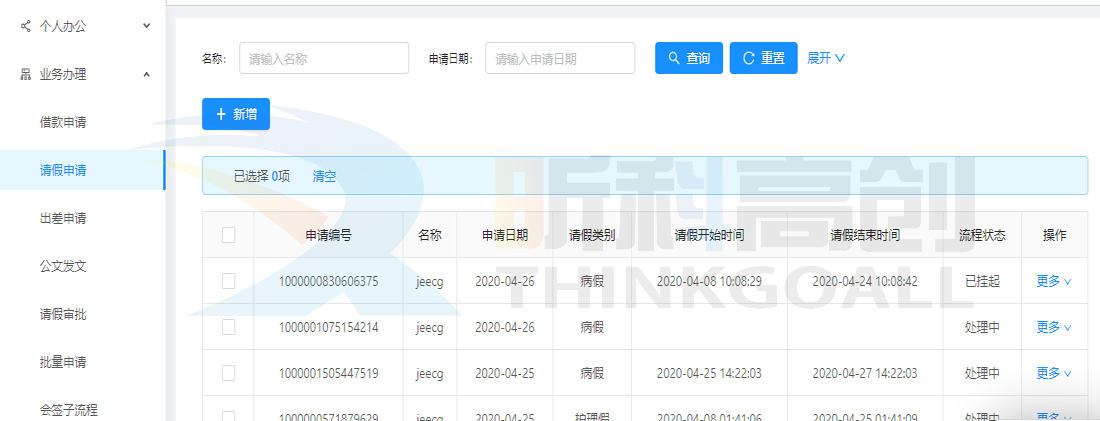Click end time 2020-04-24 10:08:42
This screenshot has height=421, width=1100.
click(865, 281)
